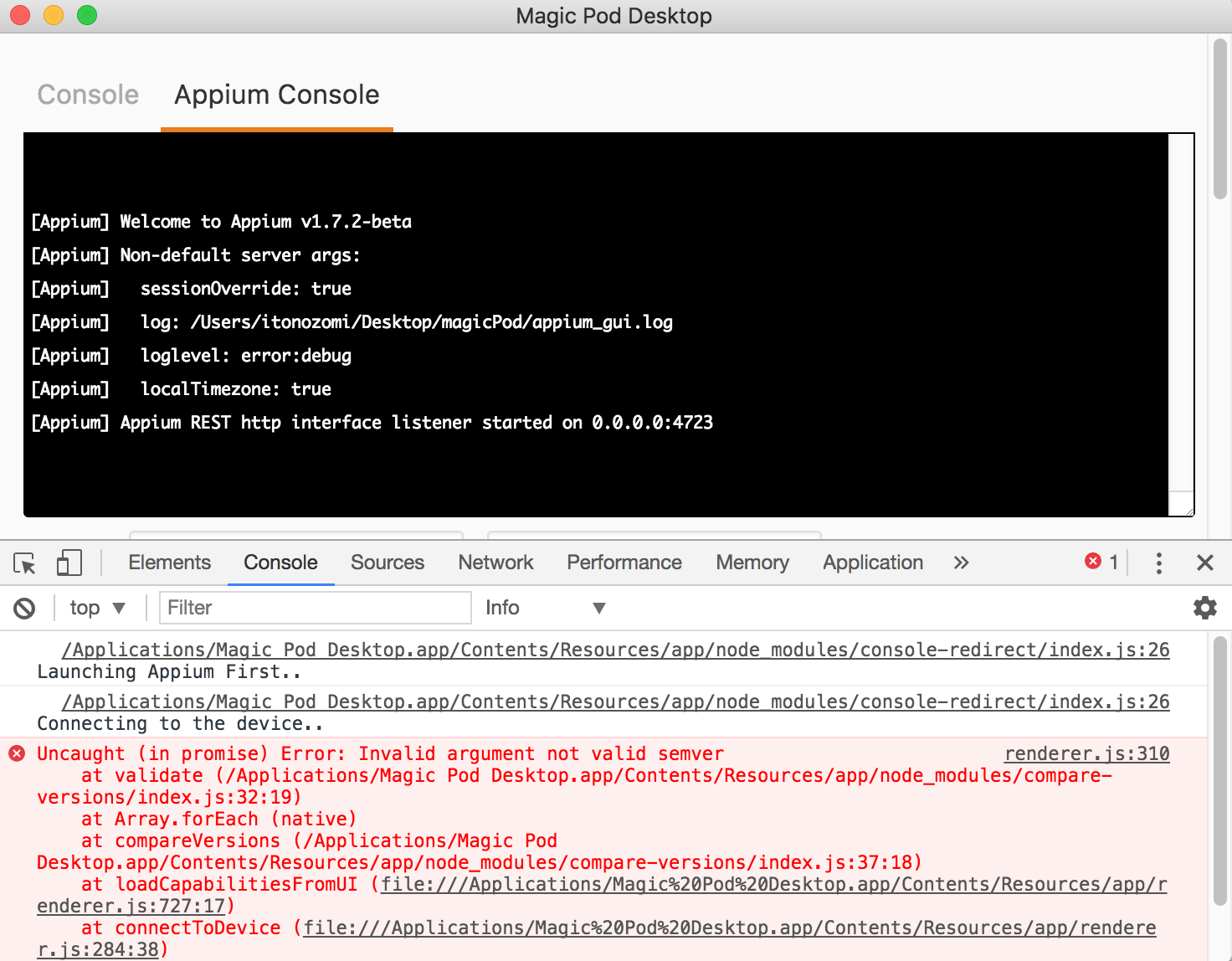The image size is (1232, 961).
Task: Close the DevTools panel
Action: tap(1204, 563)
